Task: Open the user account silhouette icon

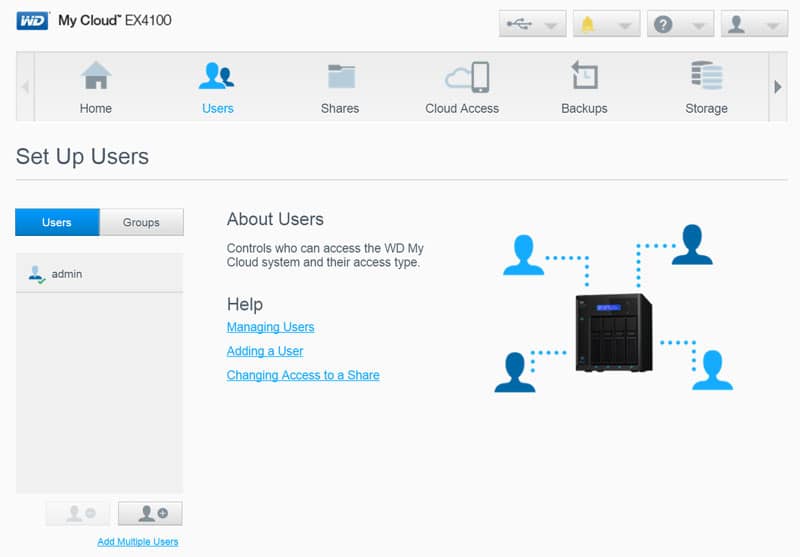Action: click(736, 24)
